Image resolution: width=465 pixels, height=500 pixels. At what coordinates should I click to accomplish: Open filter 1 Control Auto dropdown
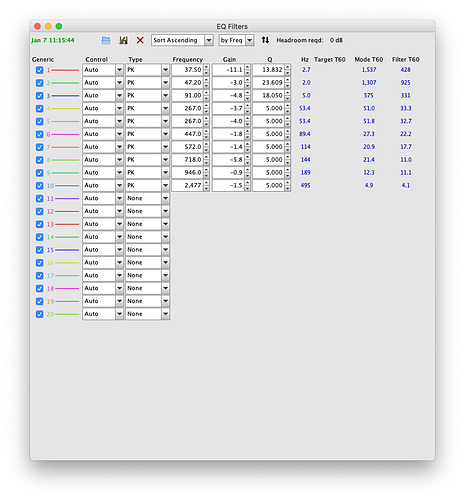[x=103, y=70]
